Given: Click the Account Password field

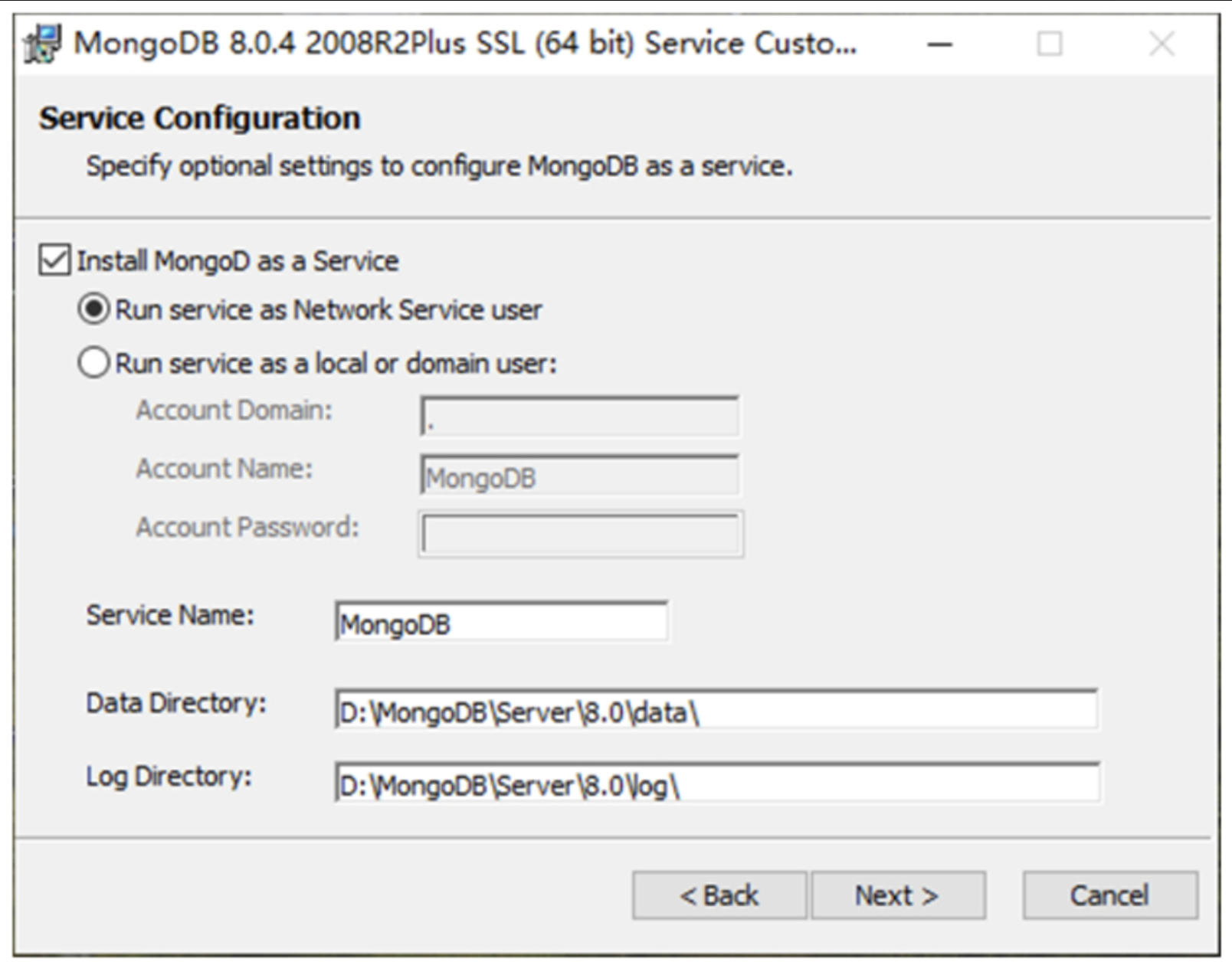Looking at the screenshot, I should (581, 534).
